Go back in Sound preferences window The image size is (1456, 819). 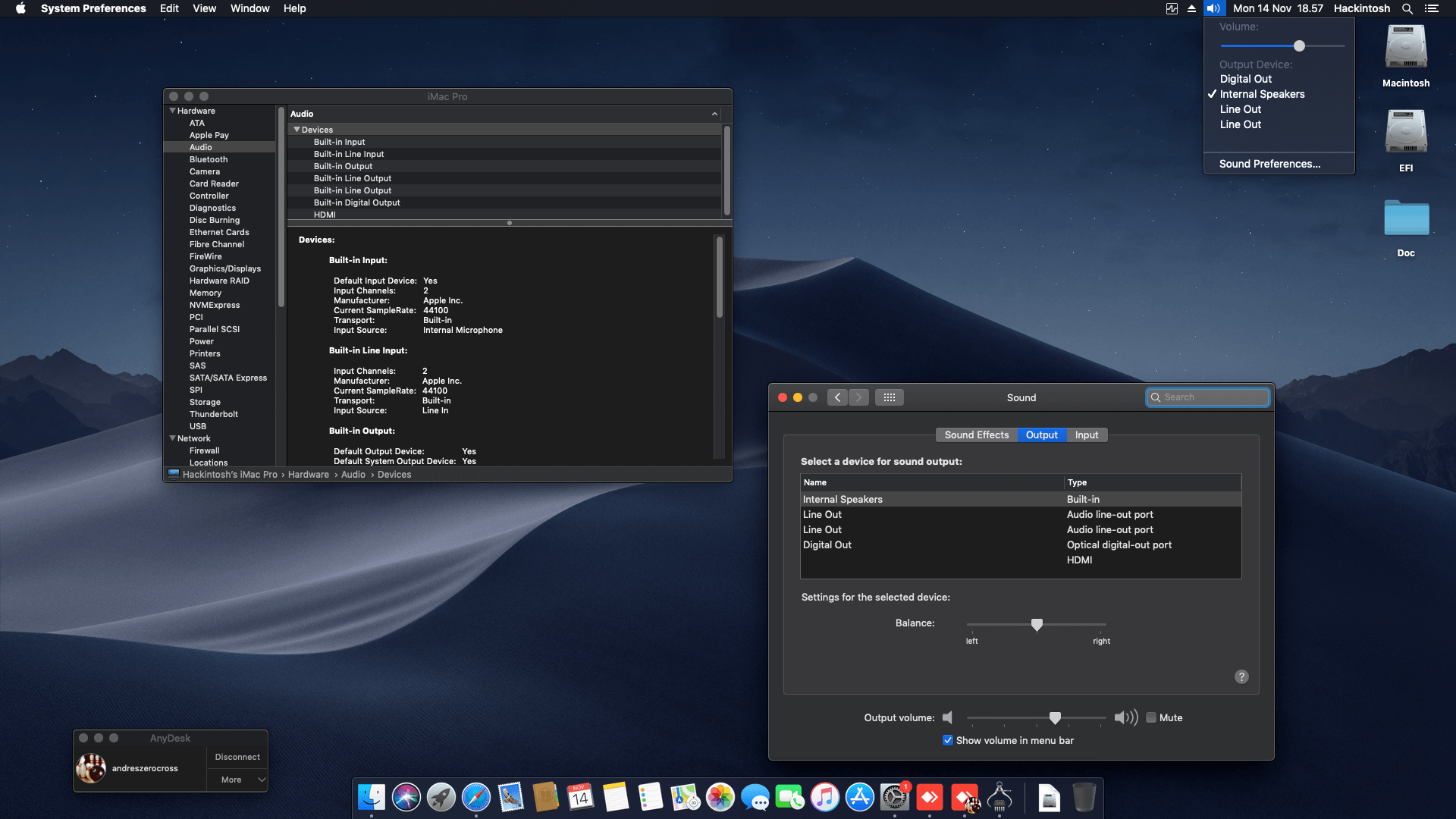point(837,397)
